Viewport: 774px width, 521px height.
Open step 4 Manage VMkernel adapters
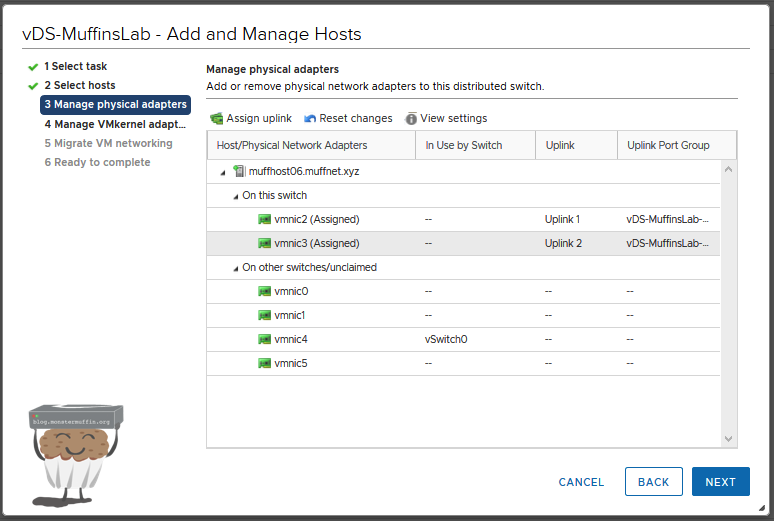pyautogui.click(x=114, y=124)
